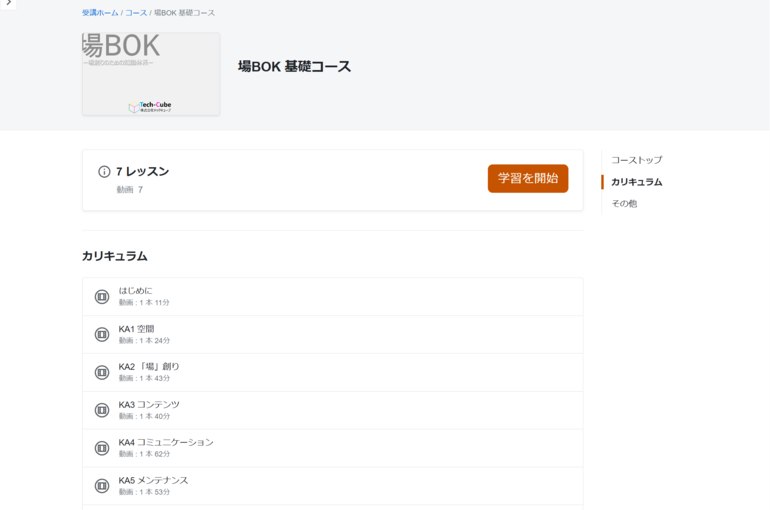
Task: Open the コース breadcrumb link
Action: click(135, 13)
